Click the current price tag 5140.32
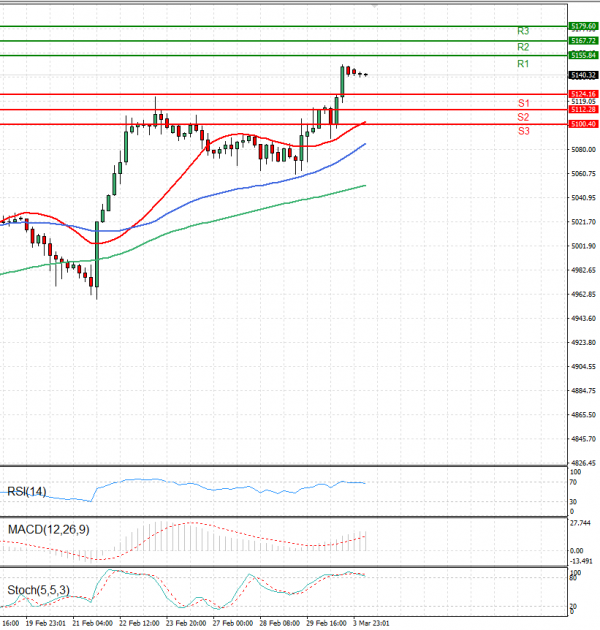The height and width of the screenshot is (630, 600). coord(584,75)
